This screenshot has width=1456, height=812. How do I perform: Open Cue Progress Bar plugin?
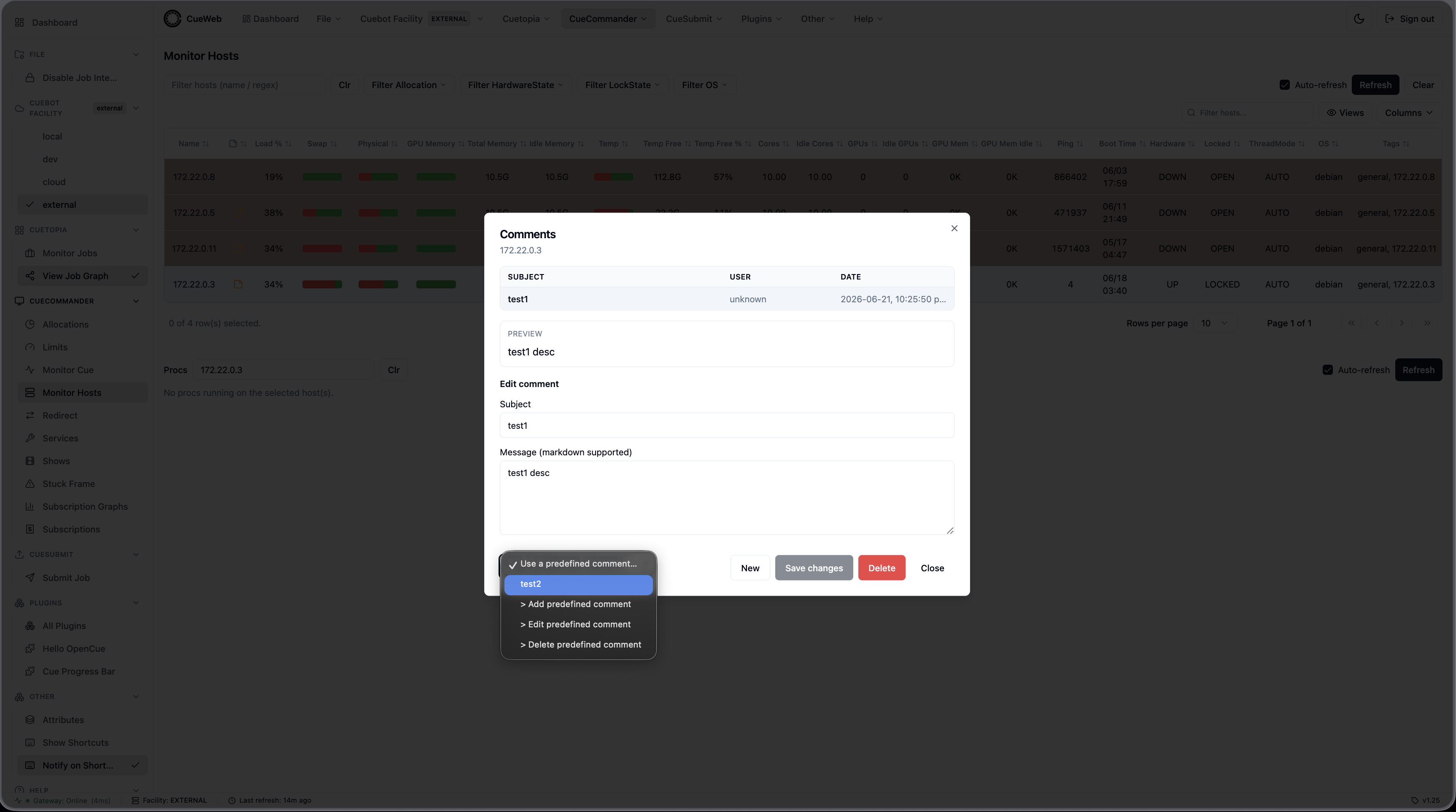[x=83, y=671]
